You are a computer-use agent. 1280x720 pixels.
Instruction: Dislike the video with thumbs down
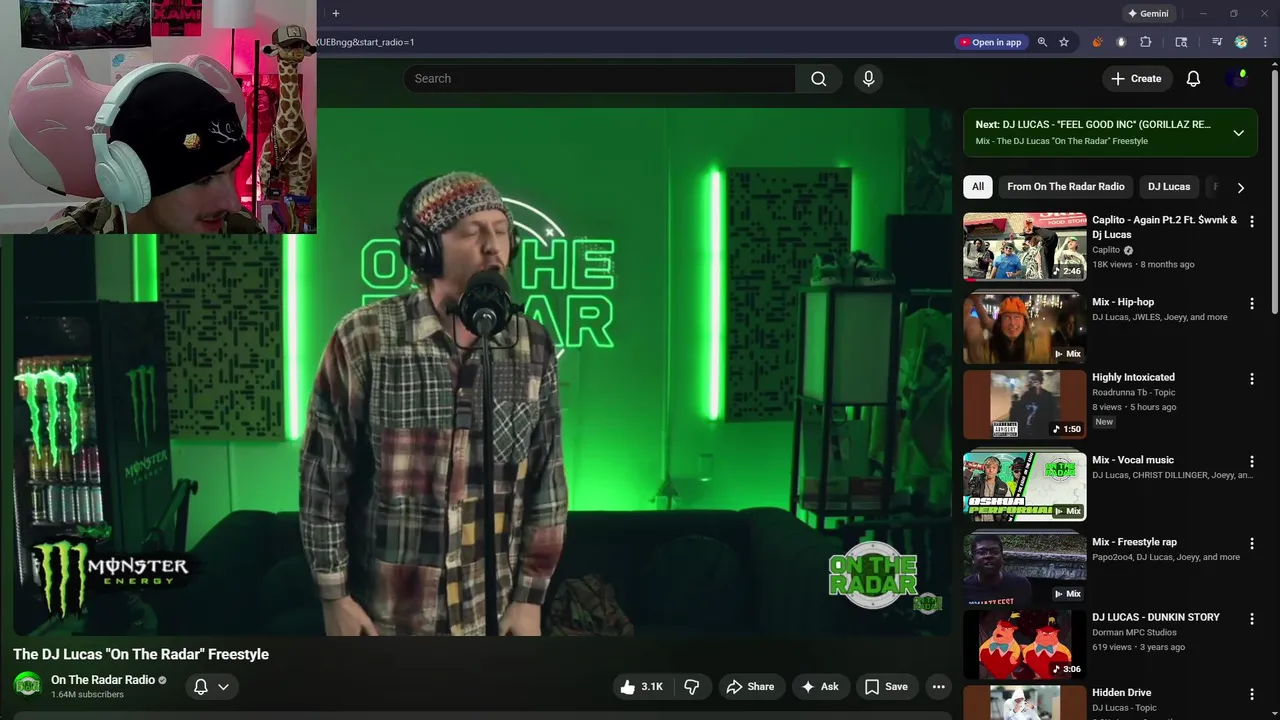click(692, 686)
